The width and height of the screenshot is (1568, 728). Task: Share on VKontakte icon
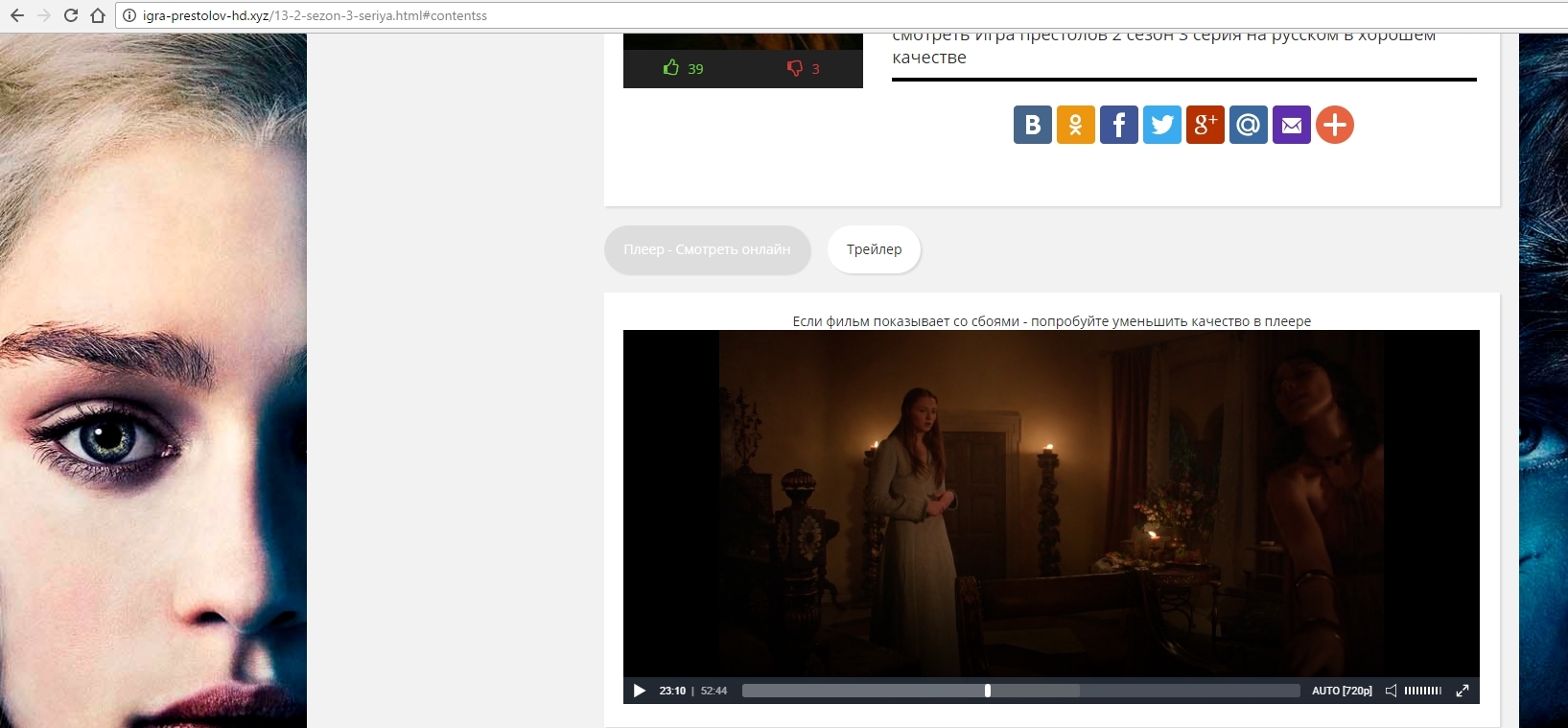(1033, 125)
